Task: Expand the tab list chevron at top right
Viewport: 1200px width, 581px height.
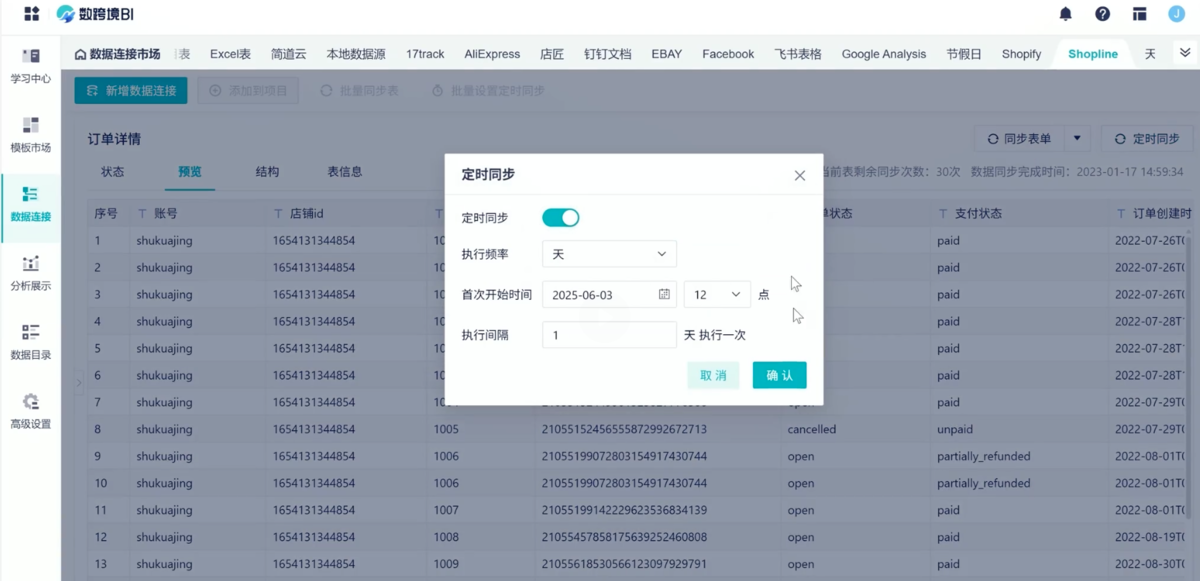Action: [1185, 53]
